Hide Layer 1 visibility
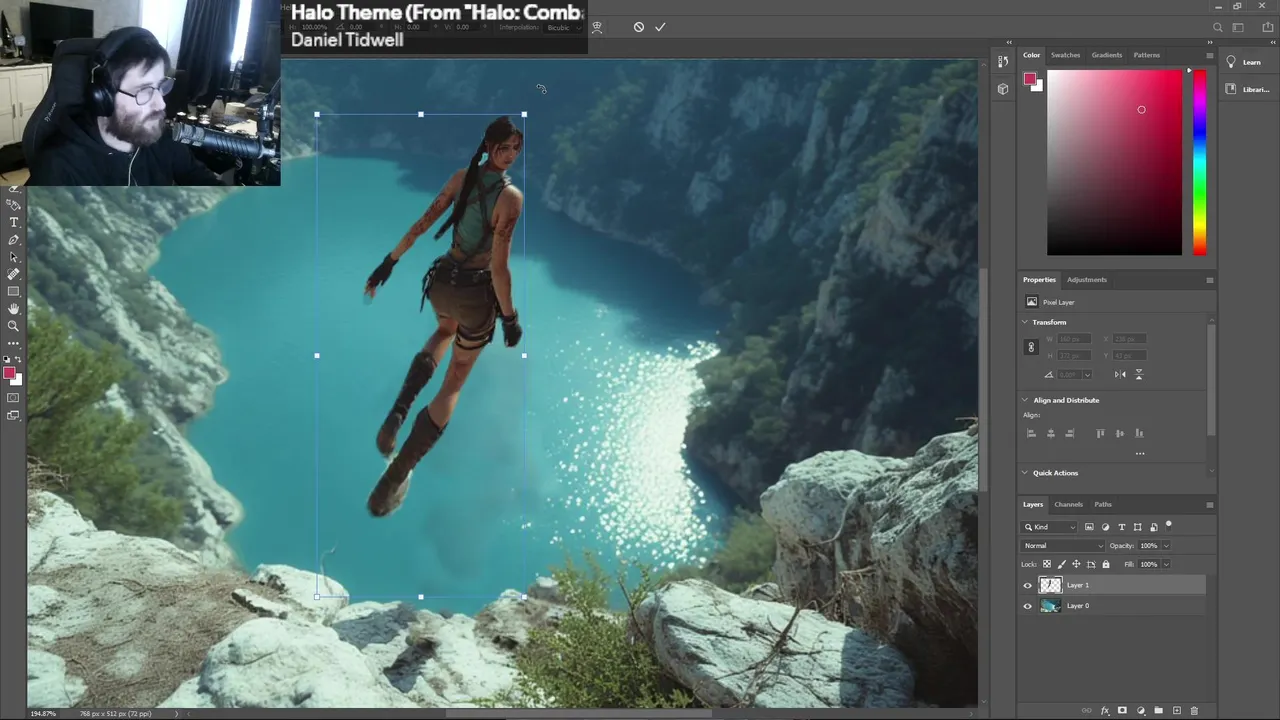 pos(1027,586)
